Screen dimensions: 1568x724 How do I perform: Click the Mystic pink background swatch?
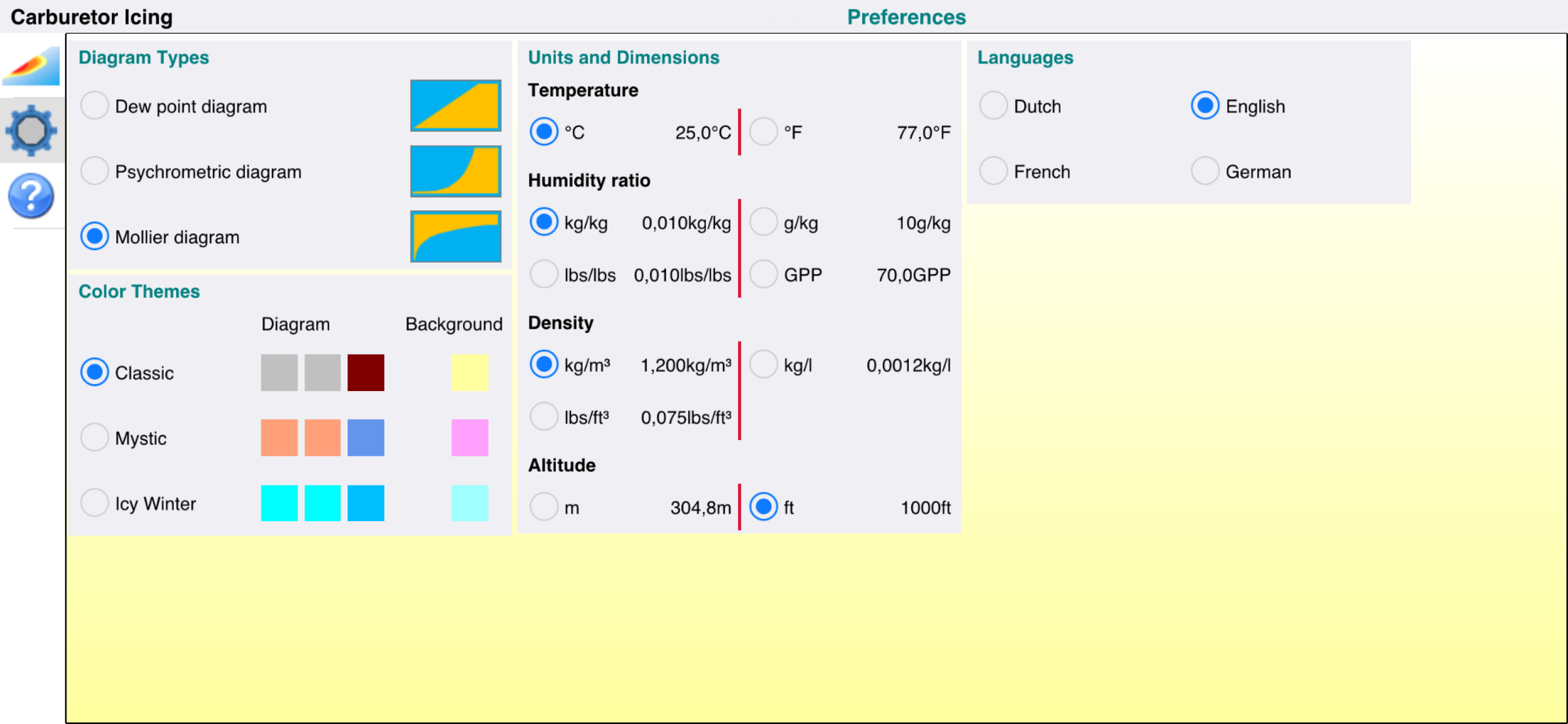[x=470, y=437]
